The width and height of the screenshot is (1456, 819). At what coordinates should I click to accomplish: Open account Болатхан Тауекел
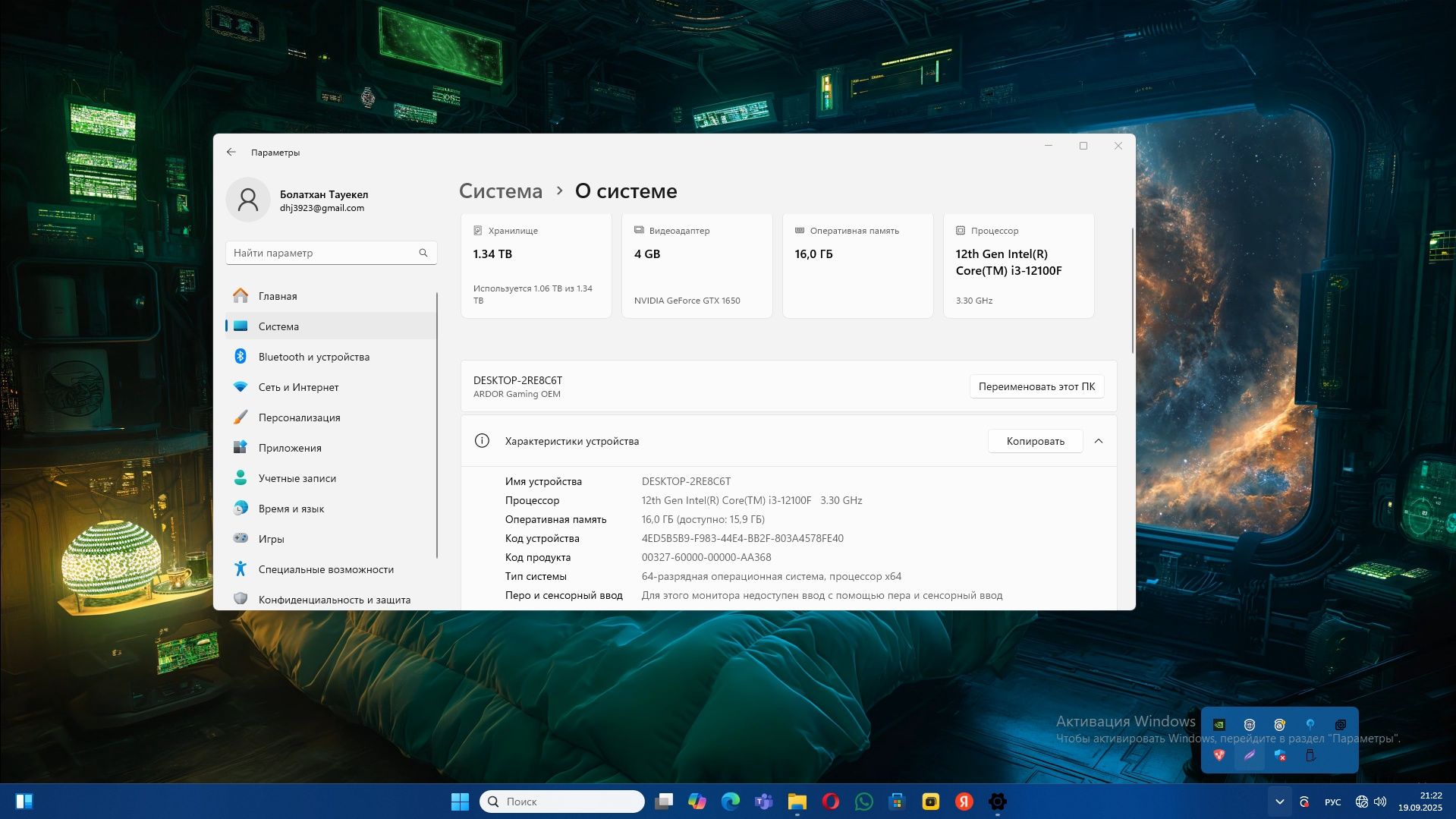click(x=324, y=194)
